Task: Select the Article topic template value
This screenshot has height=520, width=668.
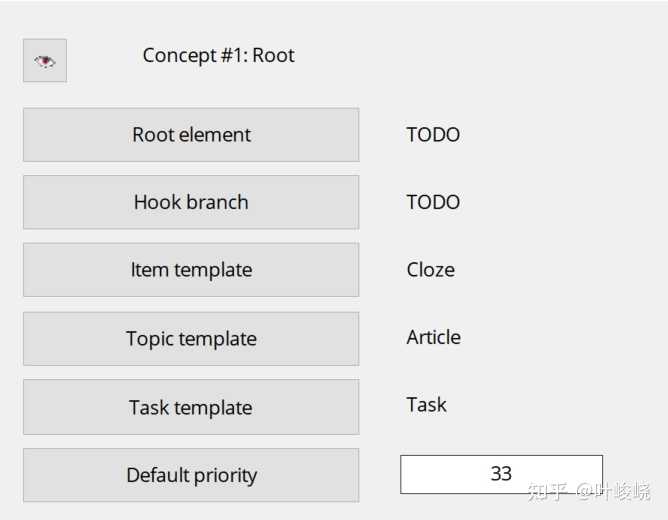Action: pyautogui.click(x=433, y=337)
